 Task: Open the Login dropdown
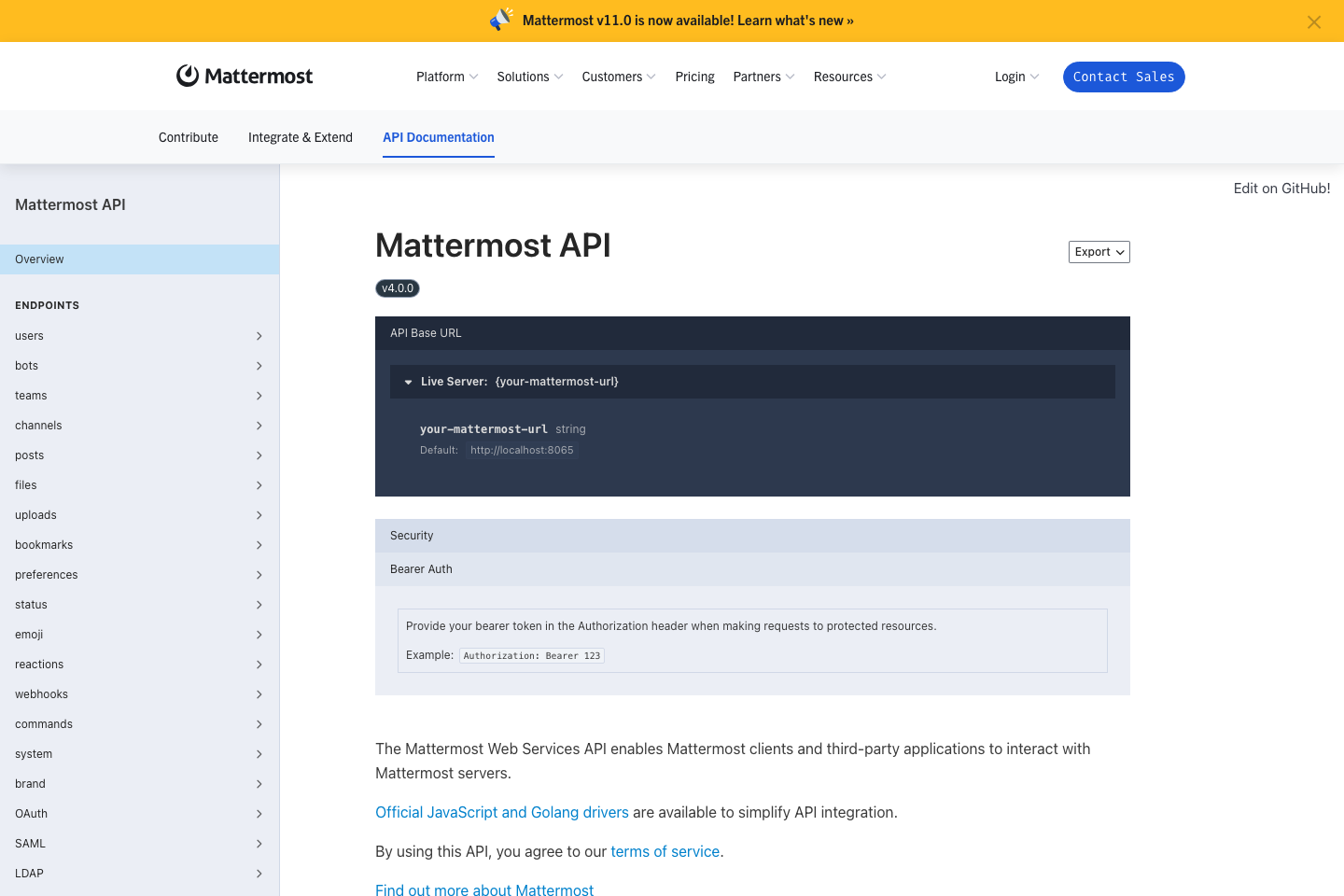[1015, 77]
